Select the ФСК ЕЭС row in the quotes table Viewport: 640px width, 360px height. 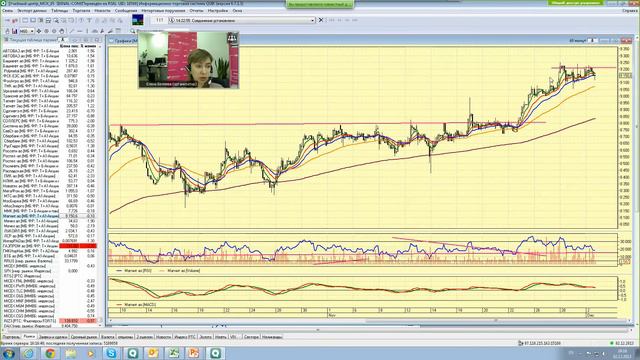pyautogui.click(x=50, y=76)
